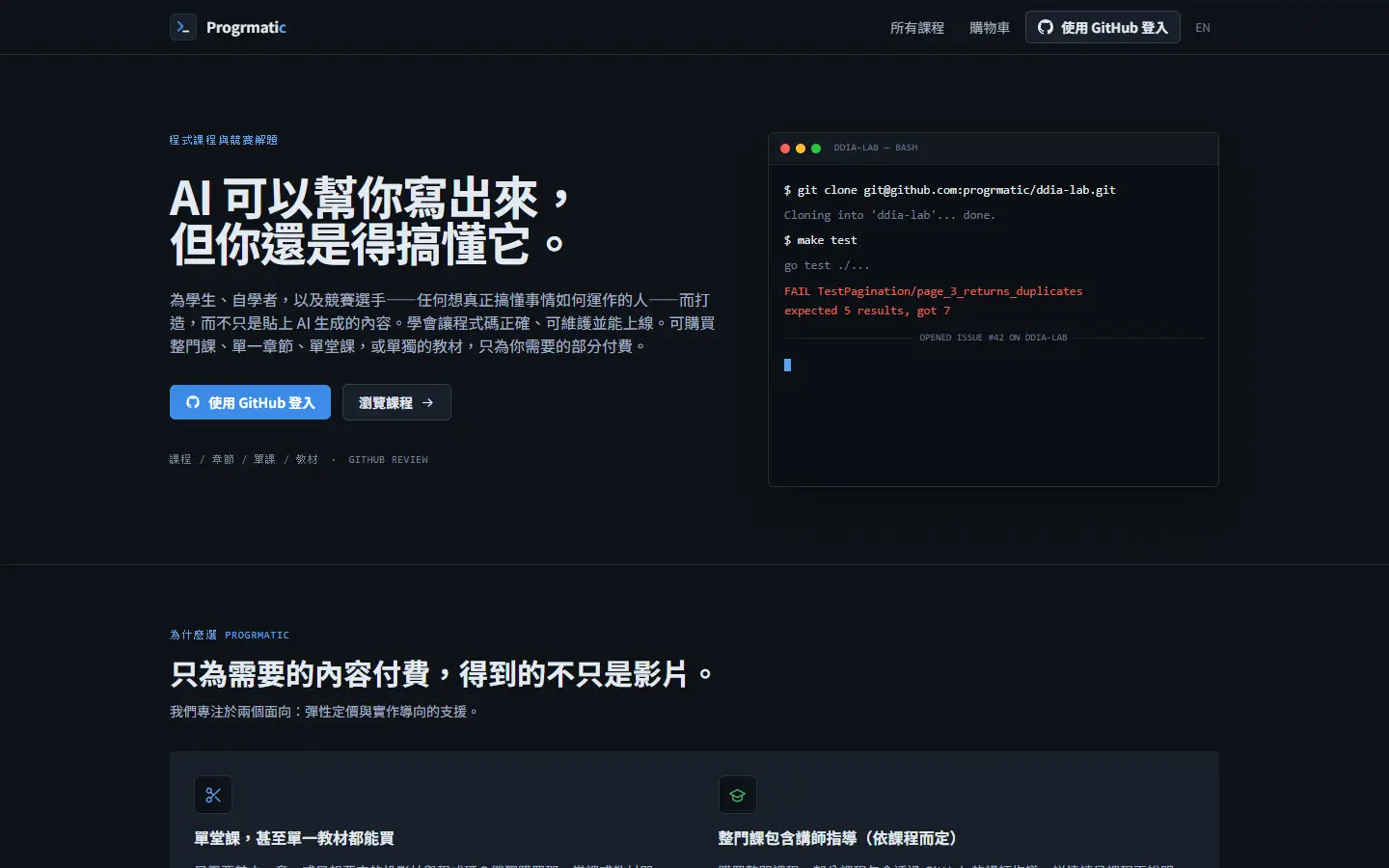Switch language to EN

(1203, 28)
